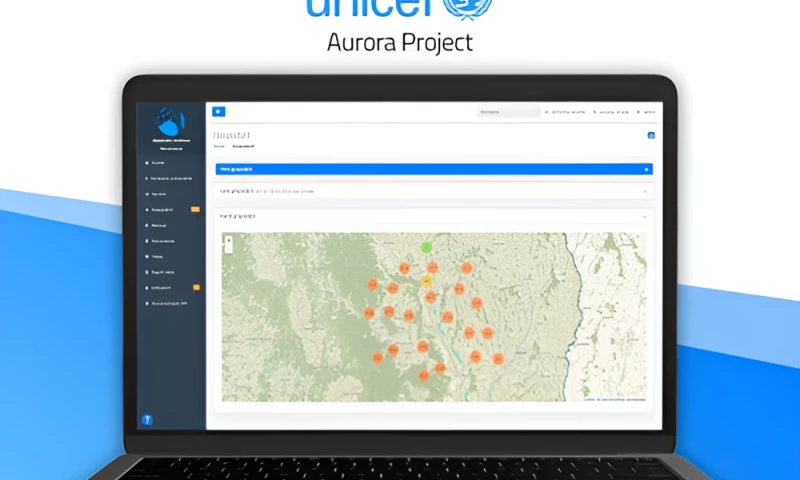Click the small blue square icon beside page title
Screen dimensions: 800x480
[x=651, y=135]
